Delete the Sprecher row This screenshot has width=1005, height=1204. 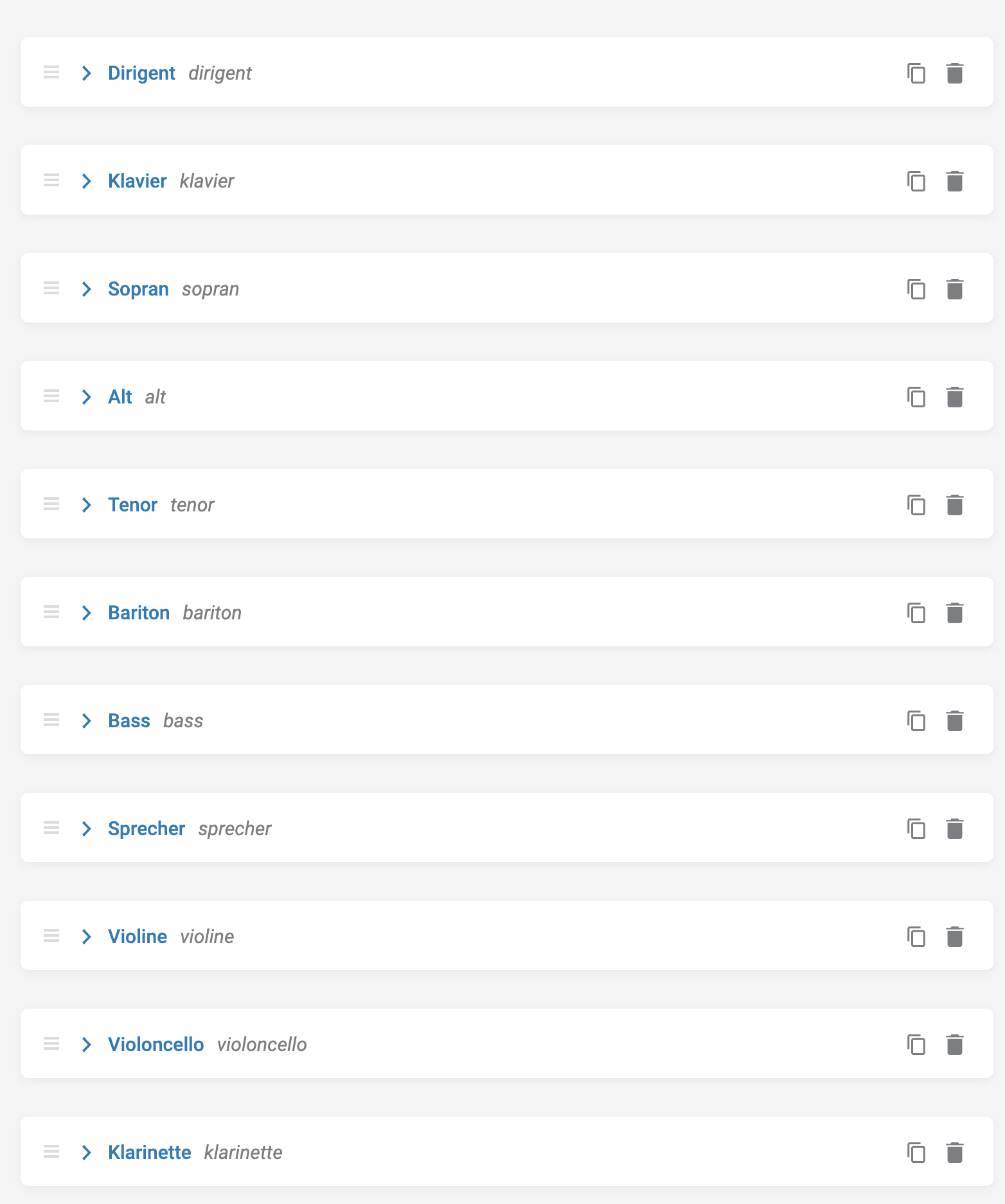pyautogui.click(x=955, y=829)
